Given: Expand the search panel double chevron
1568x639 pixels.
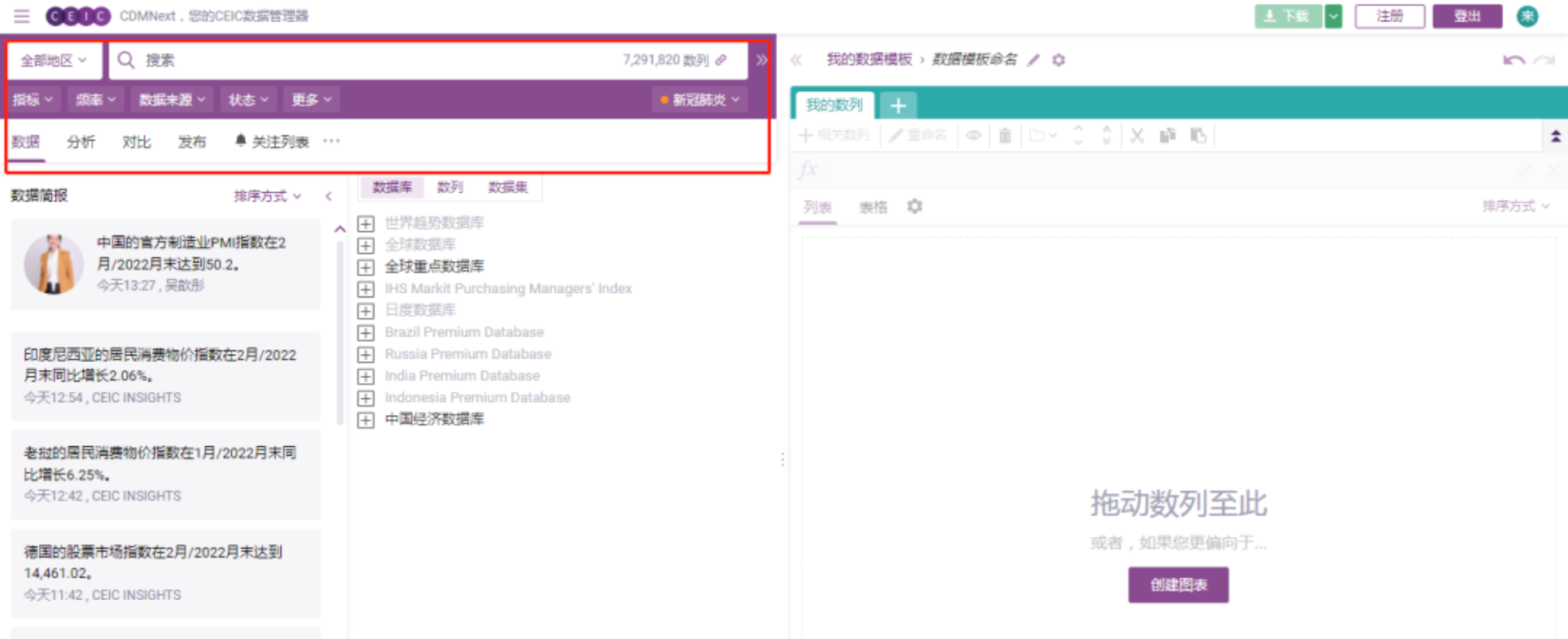Looking at the screenshot, I should click(x=762, y=60).
